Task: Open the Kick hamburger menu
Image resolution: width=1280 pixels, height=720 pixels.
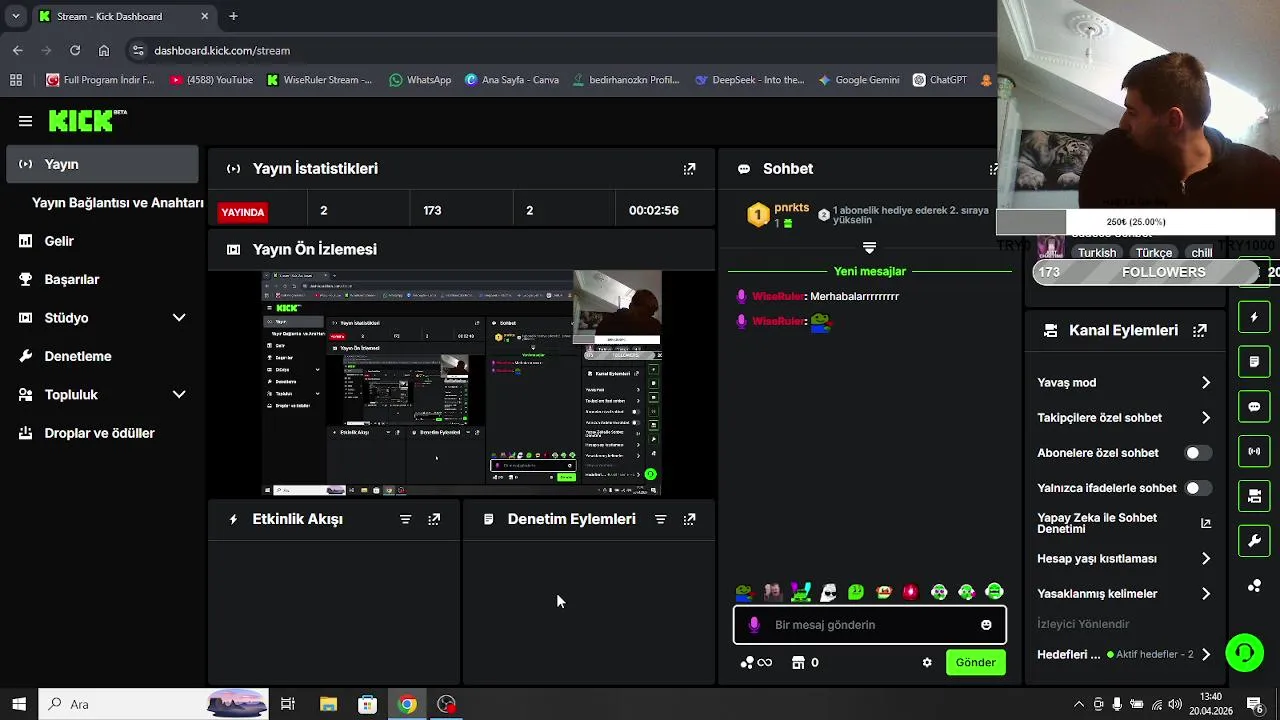Action: click(x=25, y=121)
